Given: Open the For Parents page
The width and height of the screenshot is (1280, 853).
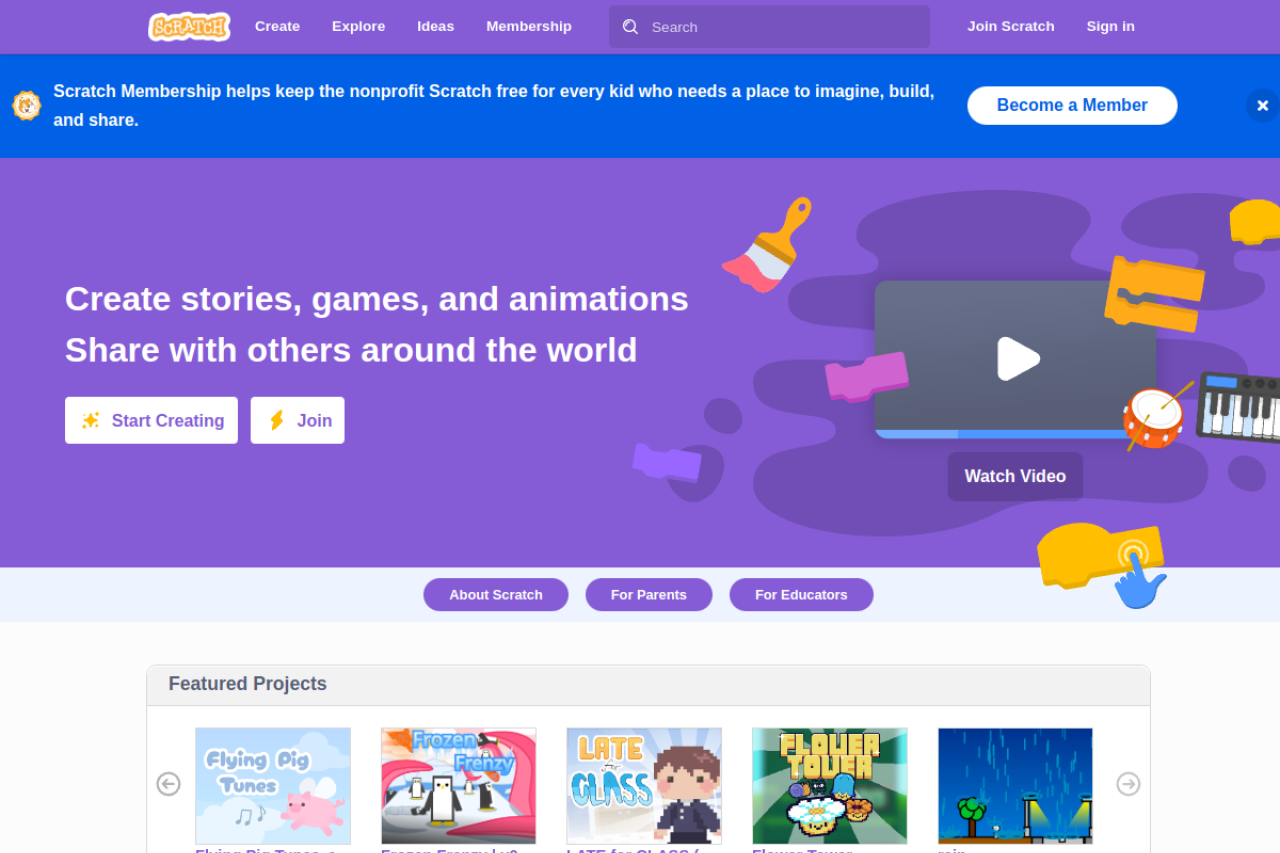Looking at the screenshot, I should pyautogui.click(x=649, y=594).
